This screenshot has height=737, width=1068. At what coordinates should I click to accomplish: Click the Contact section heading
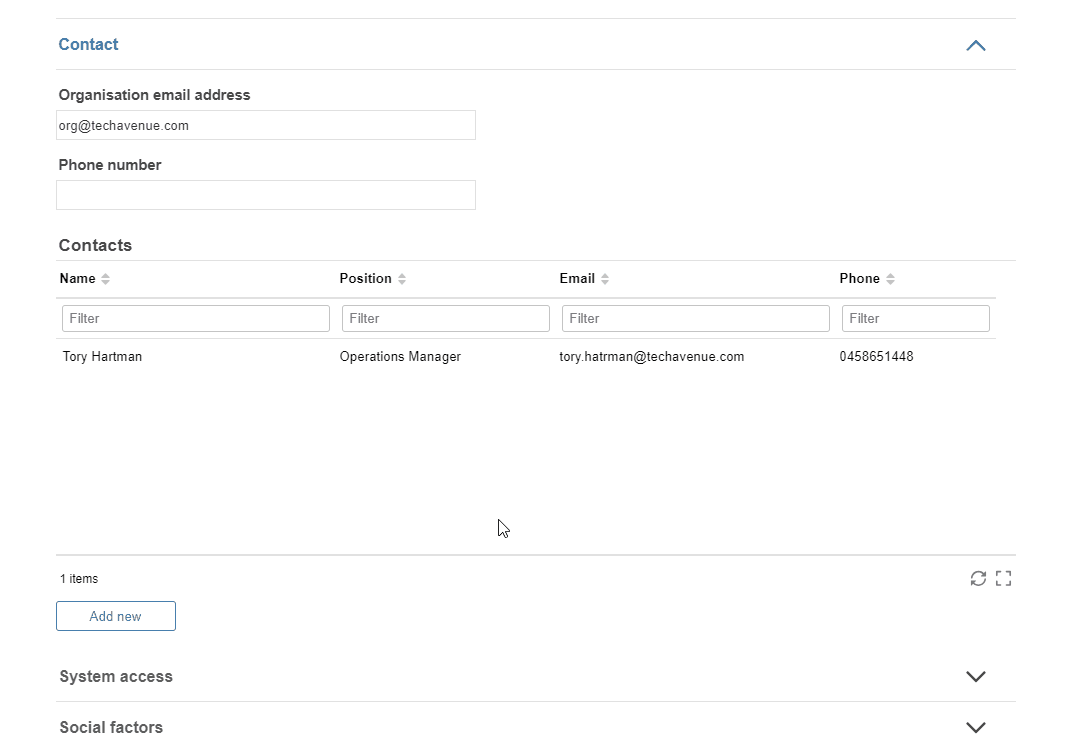coord(89,44)
